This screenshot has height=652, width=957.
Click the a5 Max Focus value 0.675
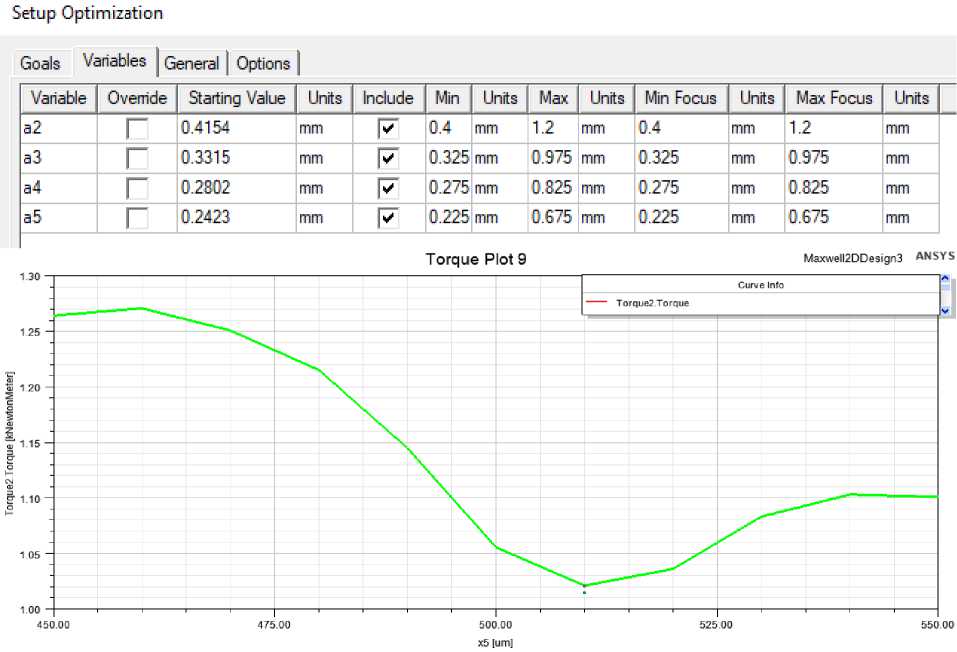pyautogui.click(x=834, y=218)
